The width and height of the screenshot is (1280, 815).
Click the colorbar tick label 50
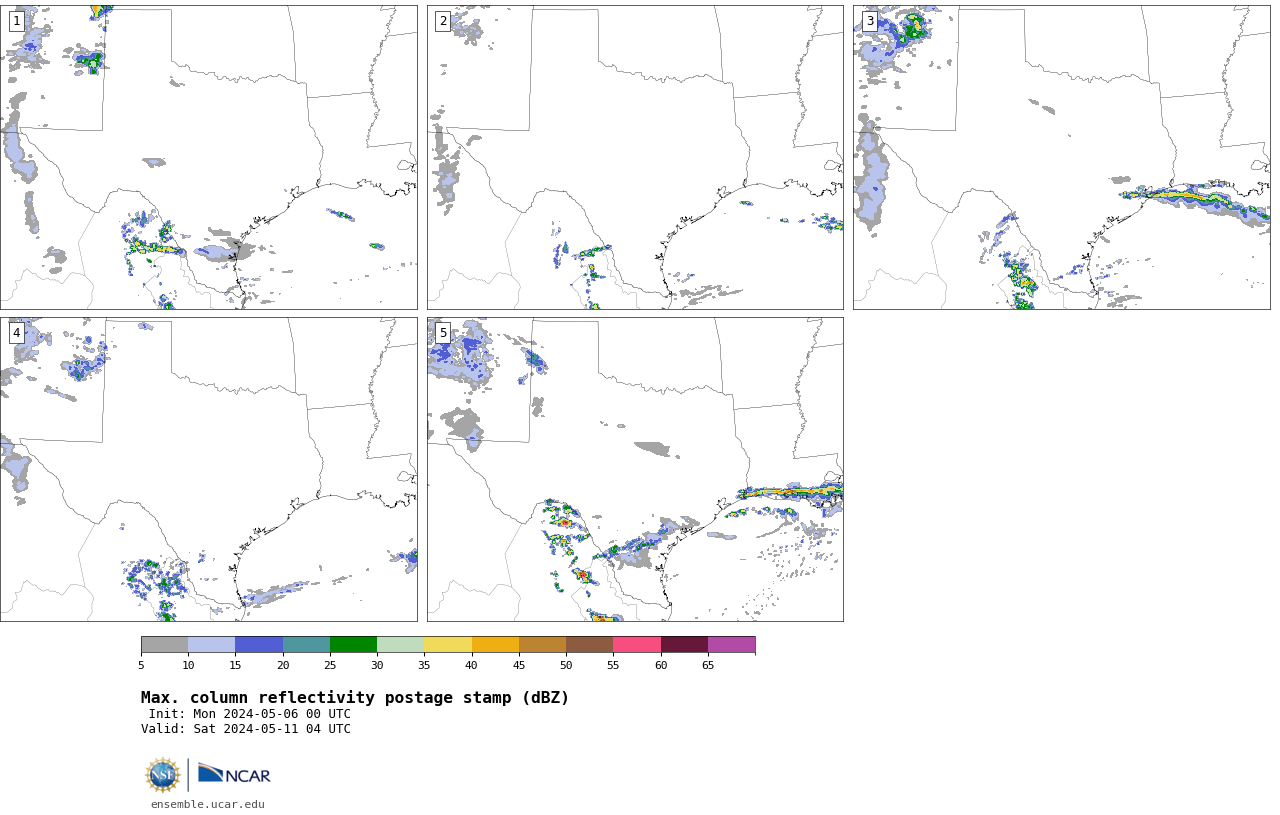566,665
